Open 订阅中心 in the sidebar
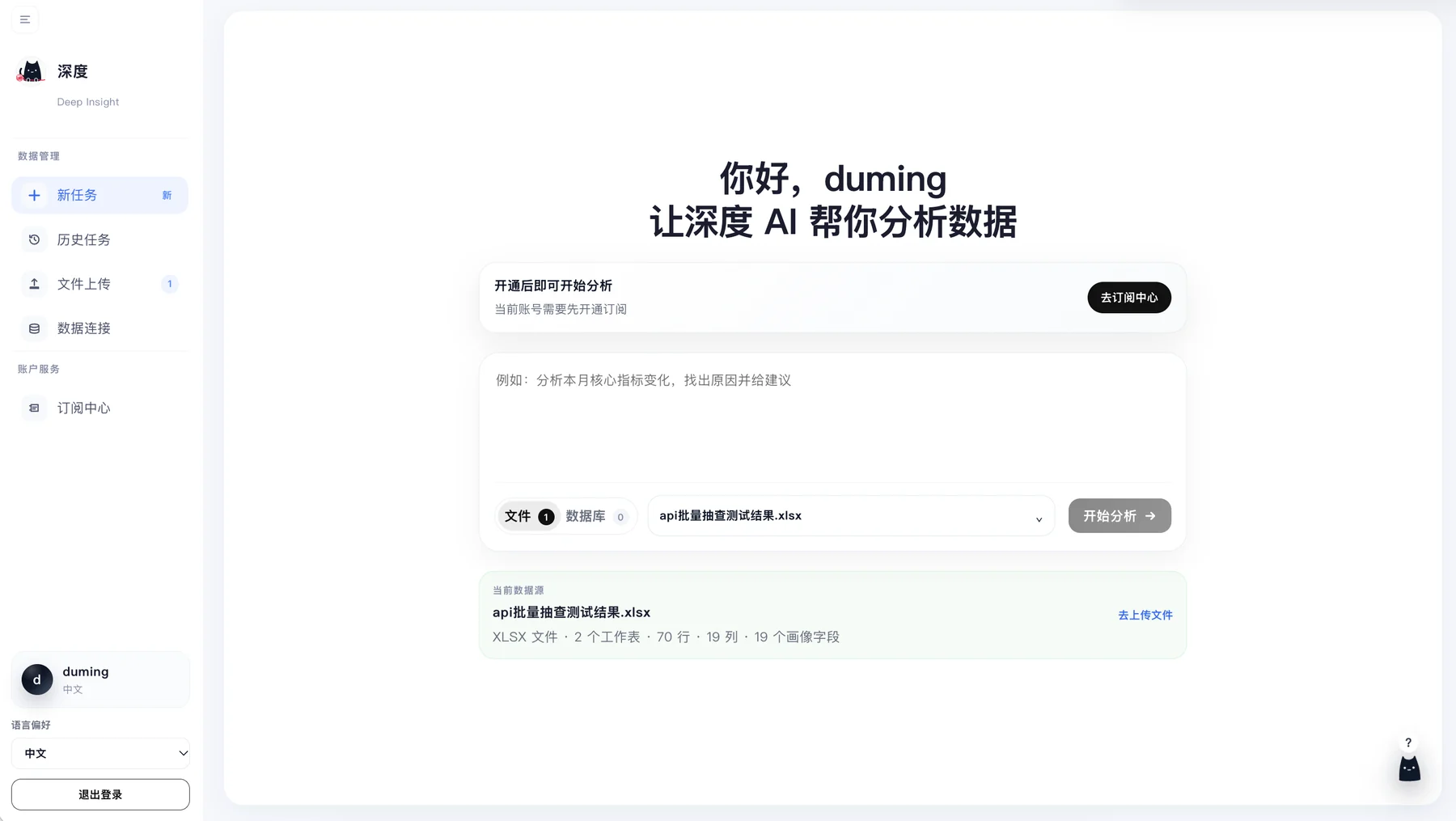 click(x=99, y=408)
